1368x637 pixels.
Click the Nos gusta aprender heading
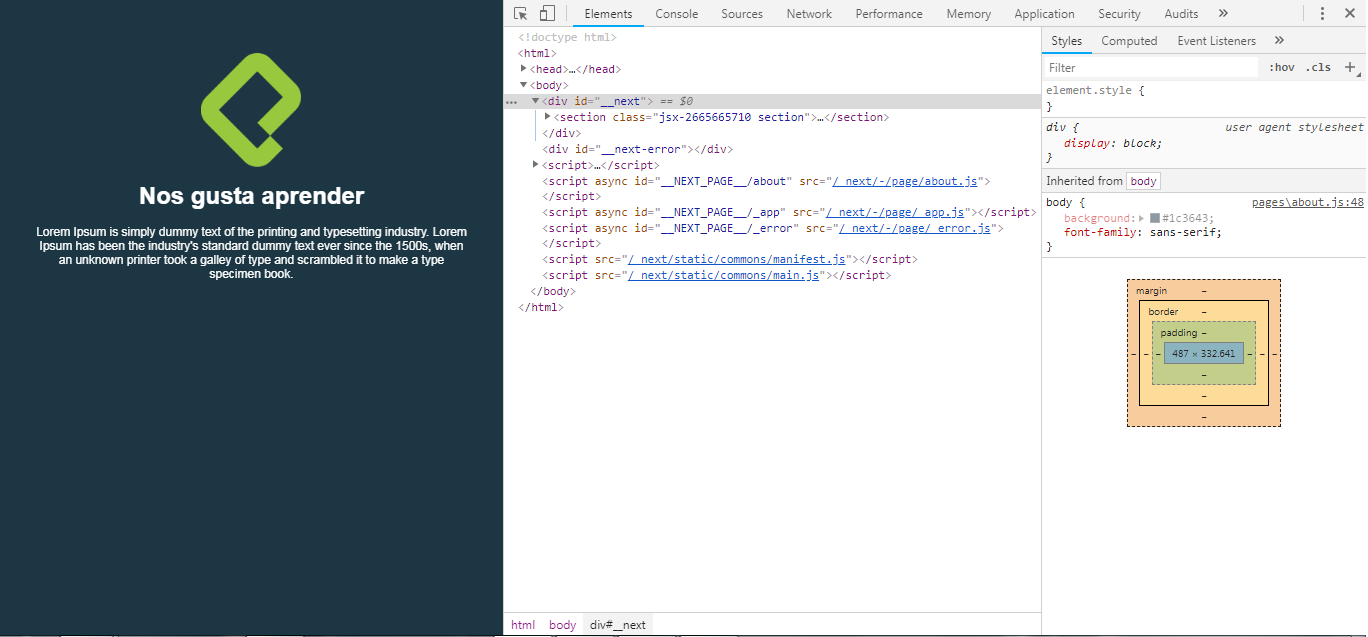tap(251, 196)
